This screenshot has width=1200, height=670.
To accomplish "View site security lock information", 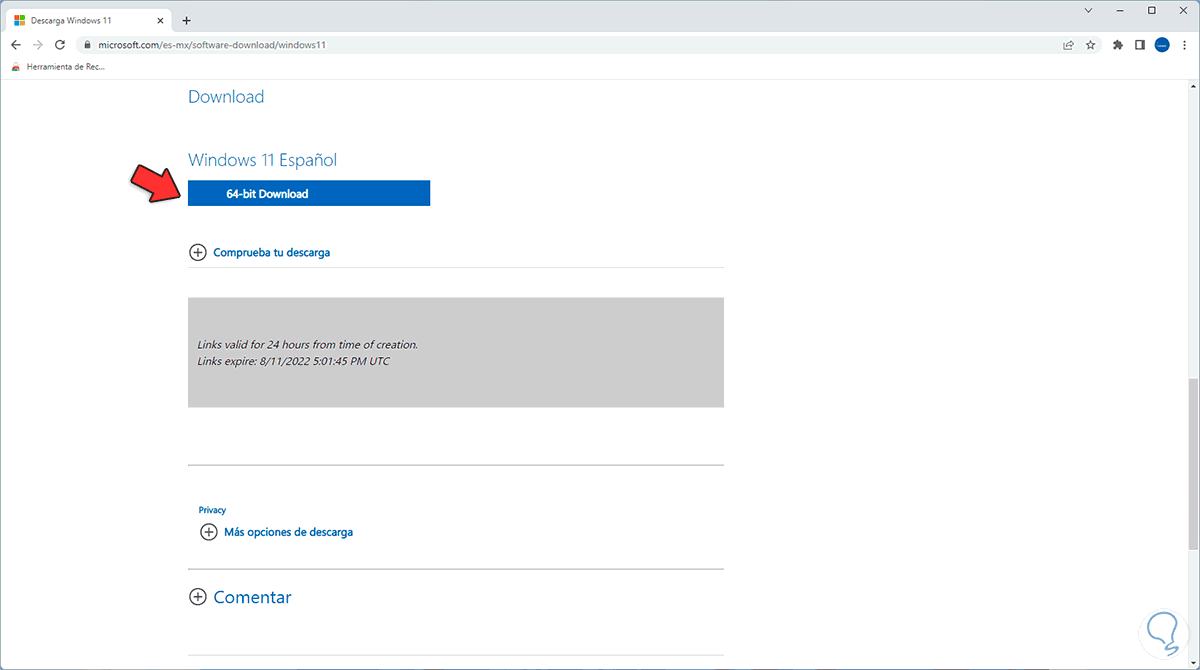I will click(x=88, y=45).
